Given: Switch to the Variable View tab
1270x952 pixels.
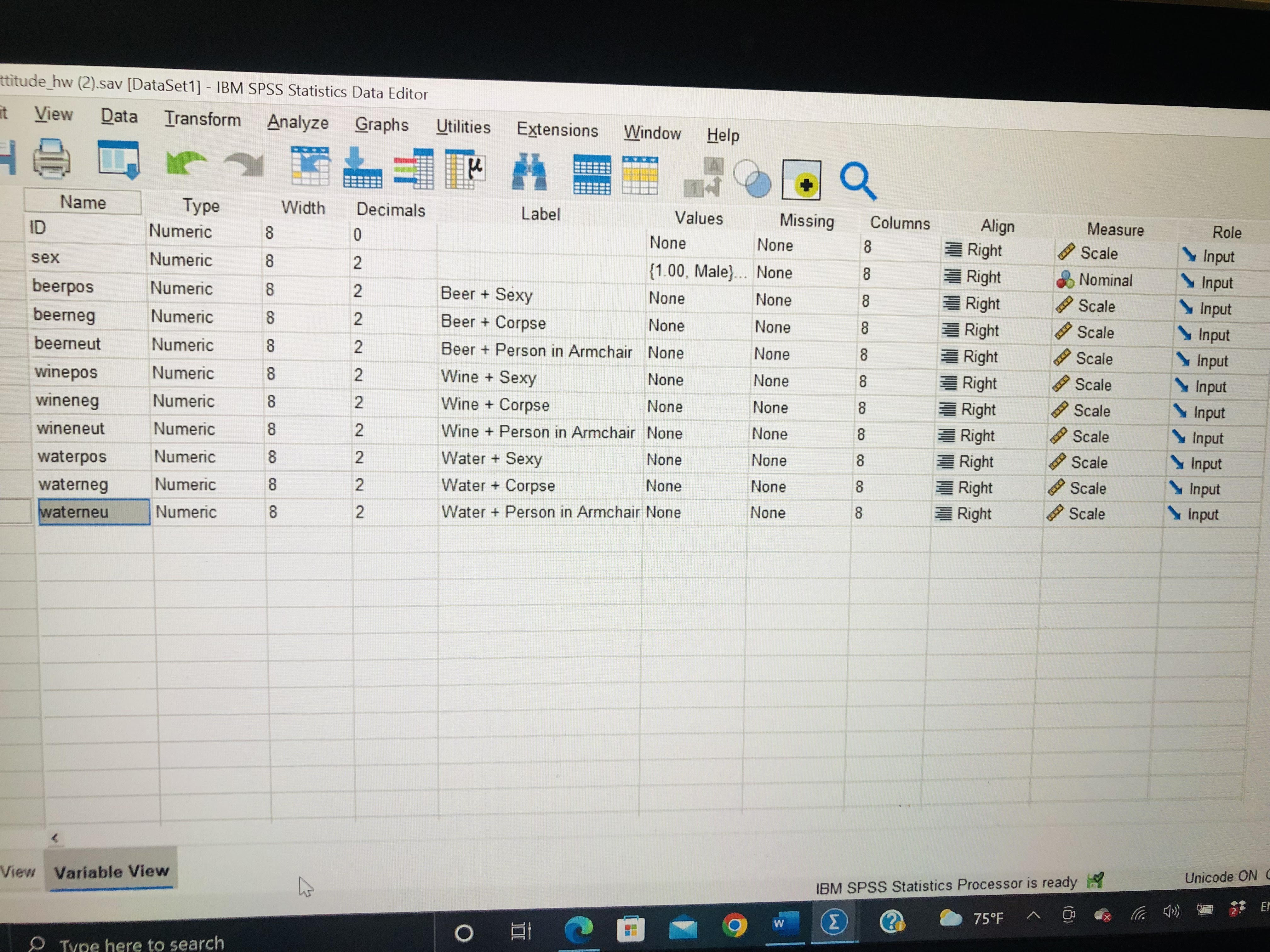Looking at the screenshot, I should click(112, 872).
